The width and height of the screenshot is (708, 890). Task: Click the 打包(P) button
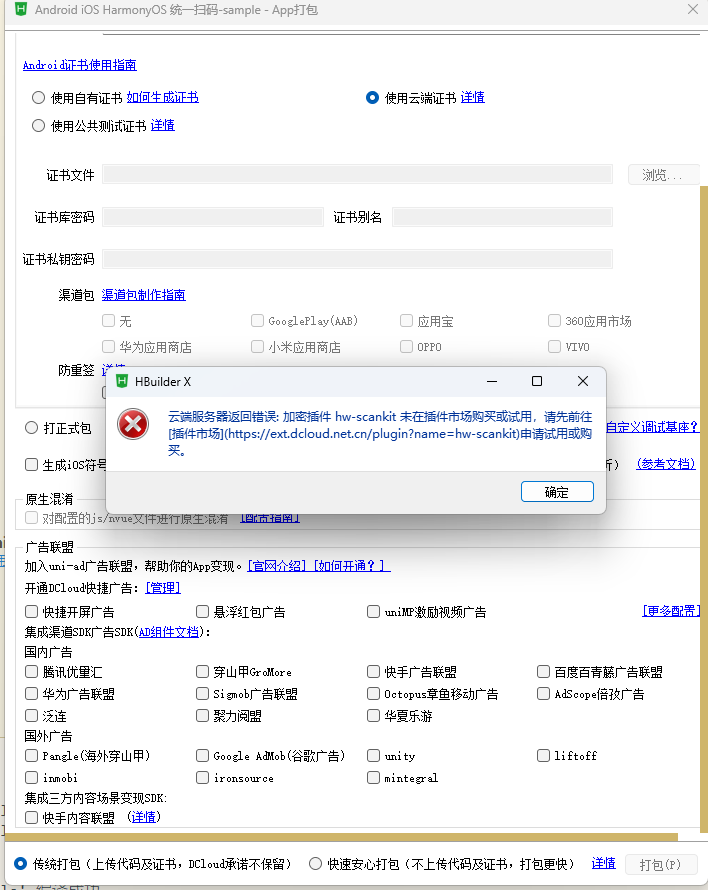[x=660, y=864]
